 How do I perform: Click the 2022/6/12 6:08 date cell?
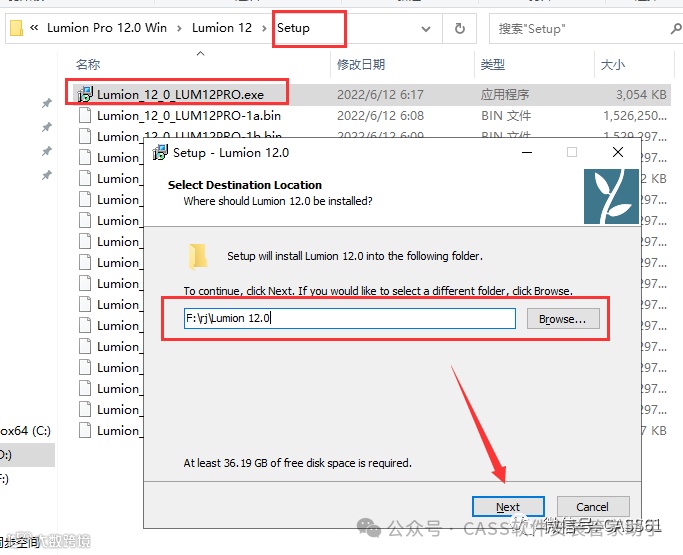380,116
